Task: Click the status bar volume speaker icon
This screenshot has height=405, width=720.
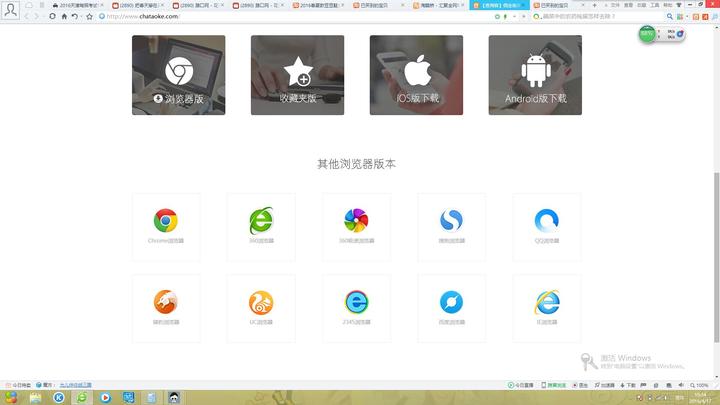Action: pos(681,385)
